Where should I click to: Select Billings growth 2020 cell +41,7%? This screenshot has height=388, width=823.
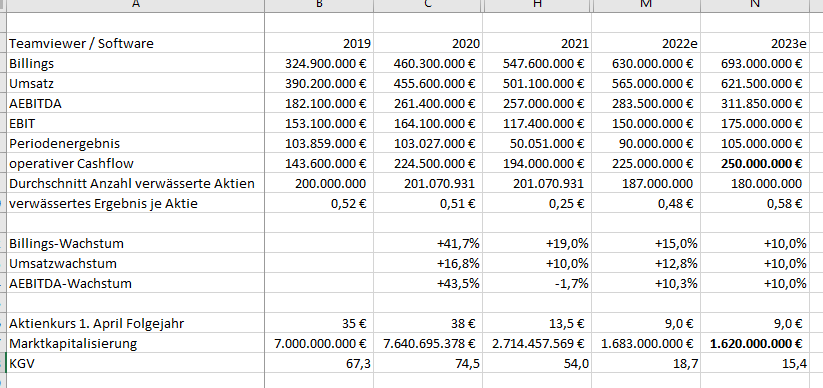(428, 243)
